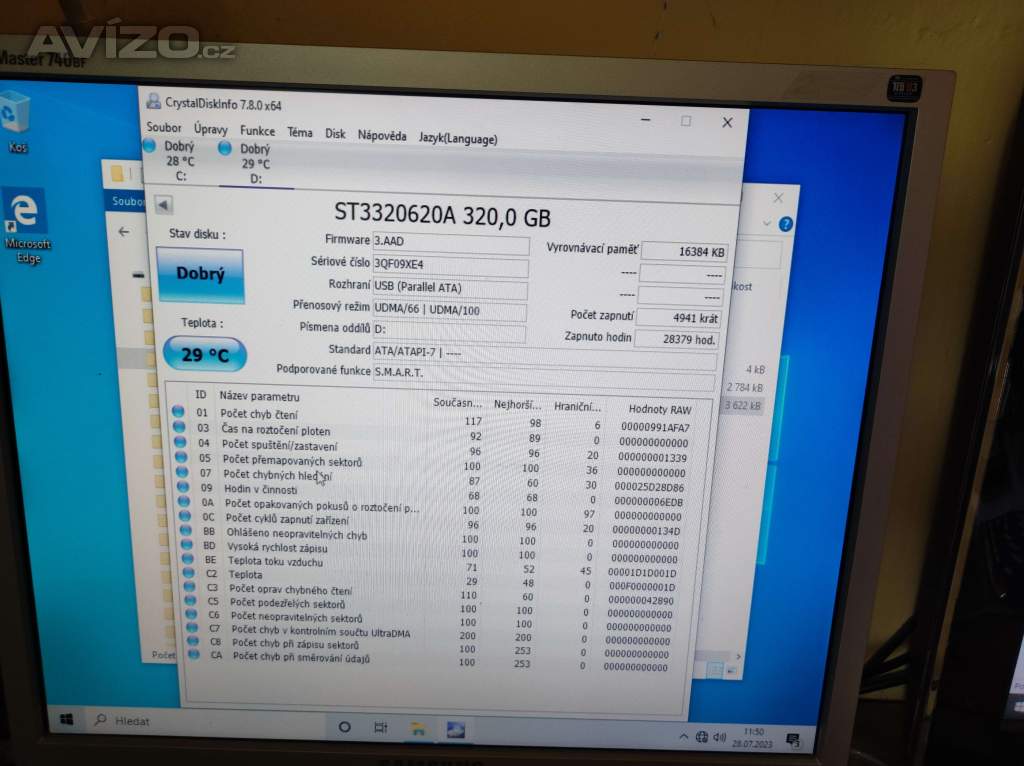Click status icon of Počet cyklů zapnutí zařízení

pos(185,516)
